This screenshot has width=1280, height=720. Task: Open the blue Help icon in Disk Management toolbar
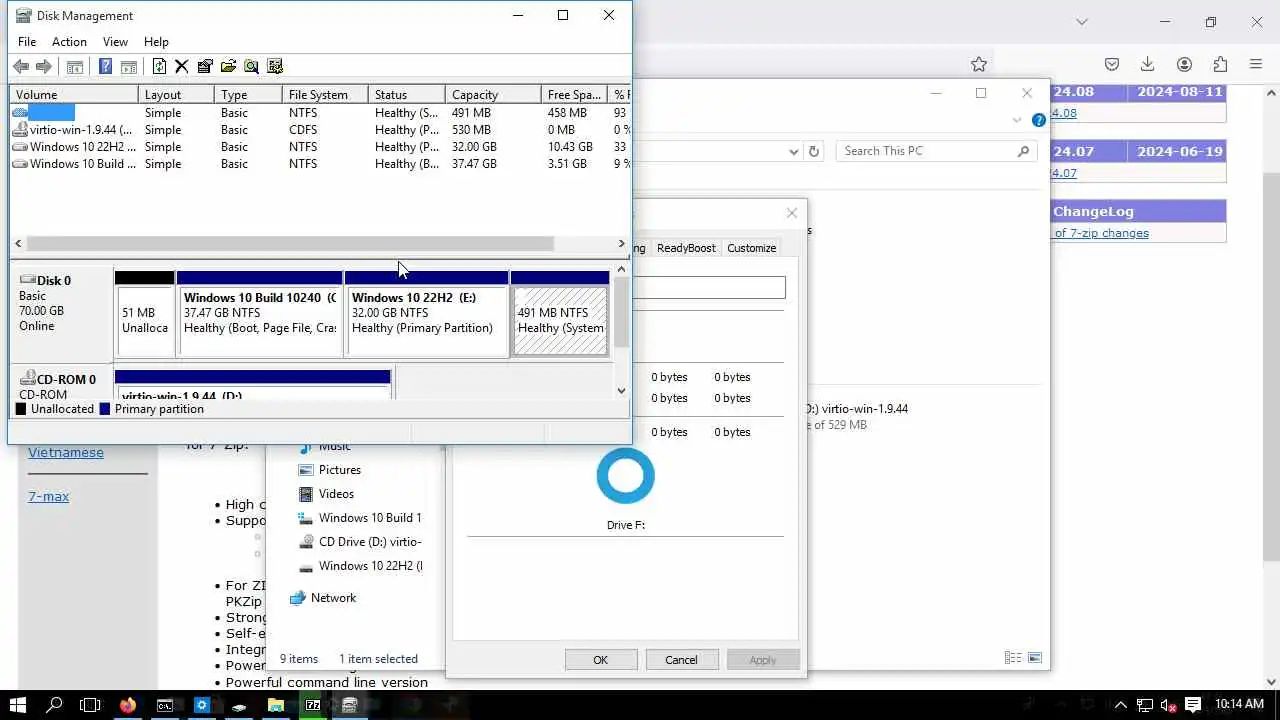(105, 66)
